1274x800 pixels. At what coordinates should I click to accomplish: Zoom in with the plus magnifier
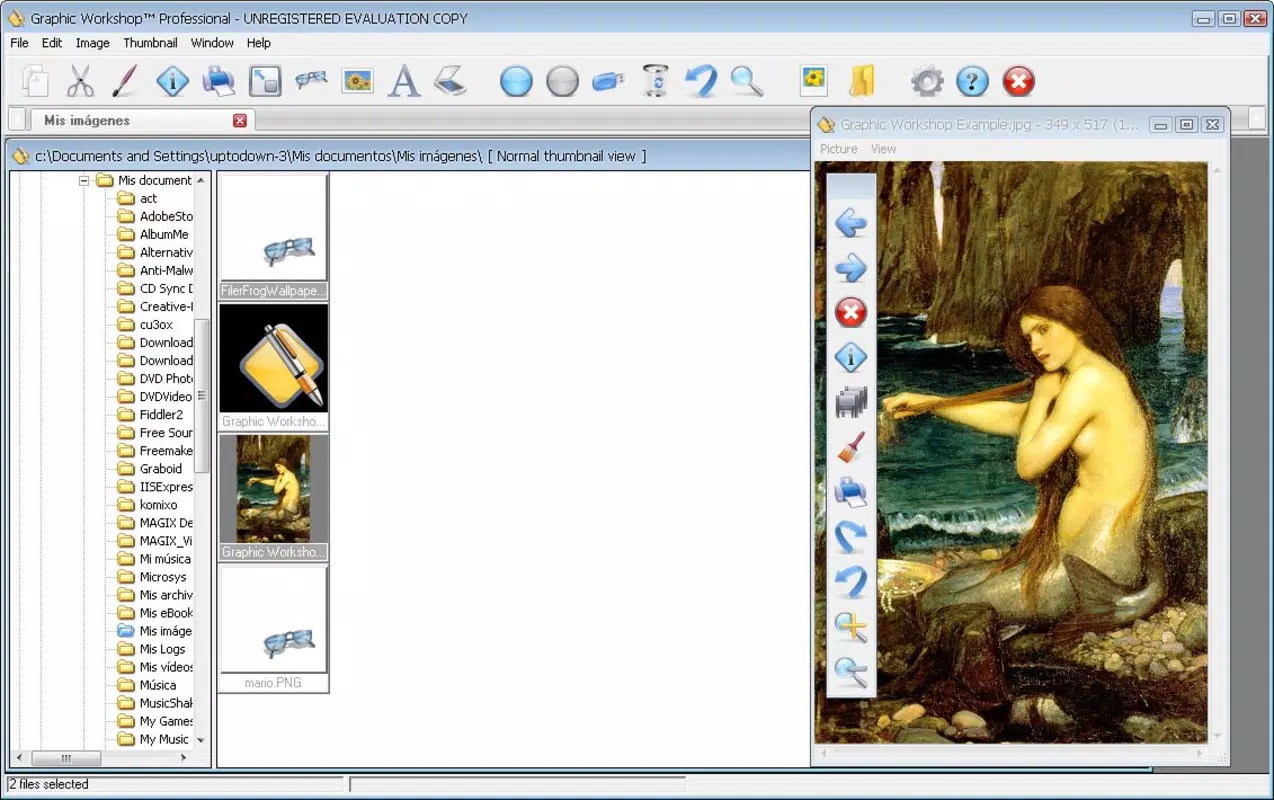851,627
